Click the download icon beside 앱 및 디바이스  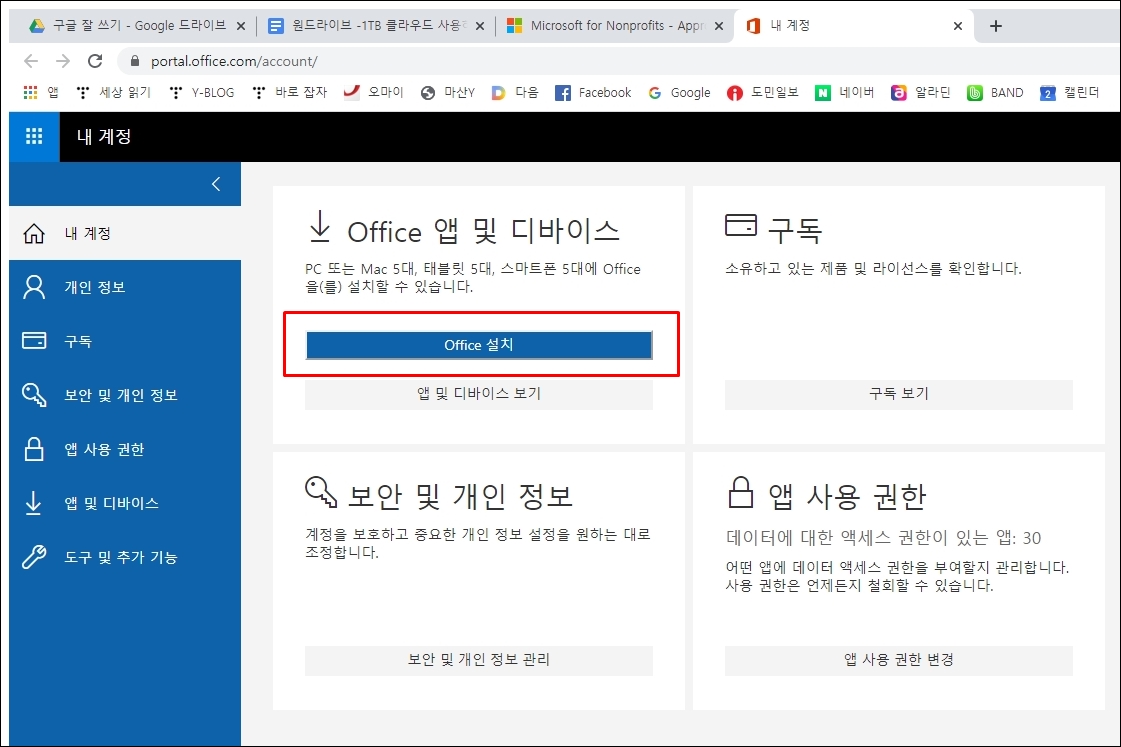click(x=34, y=503)
